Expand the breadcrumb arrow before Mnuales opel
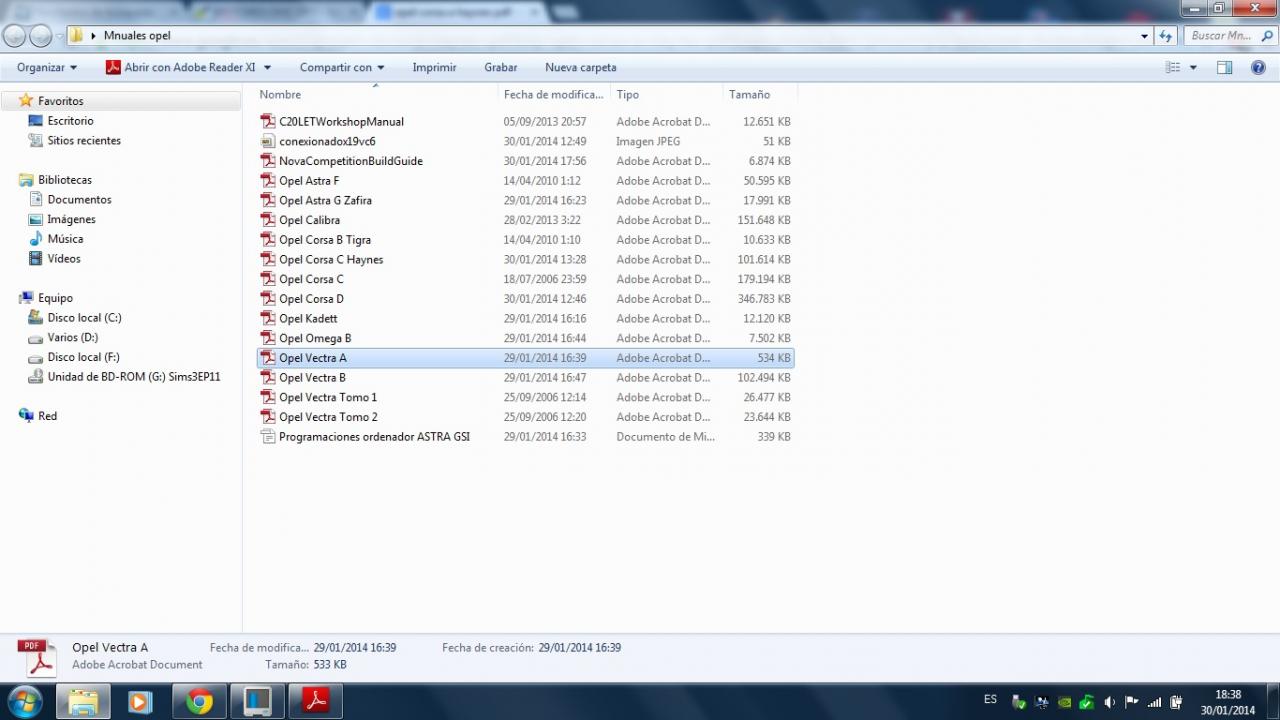The height and width of the screenshot is (720, 1280). (x=93, y=36)
